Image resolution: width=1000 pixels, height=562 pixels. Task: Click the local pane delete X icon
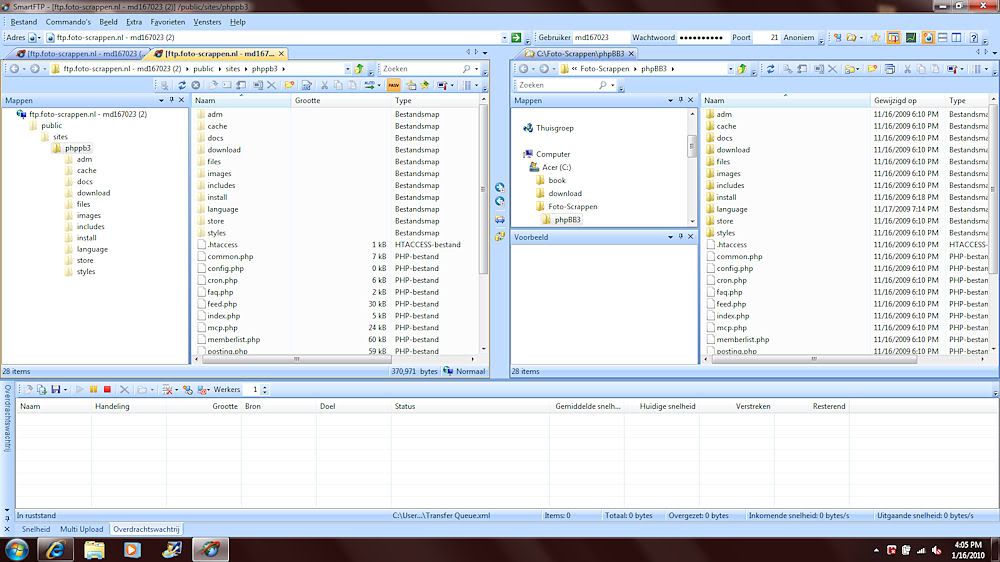832,69
